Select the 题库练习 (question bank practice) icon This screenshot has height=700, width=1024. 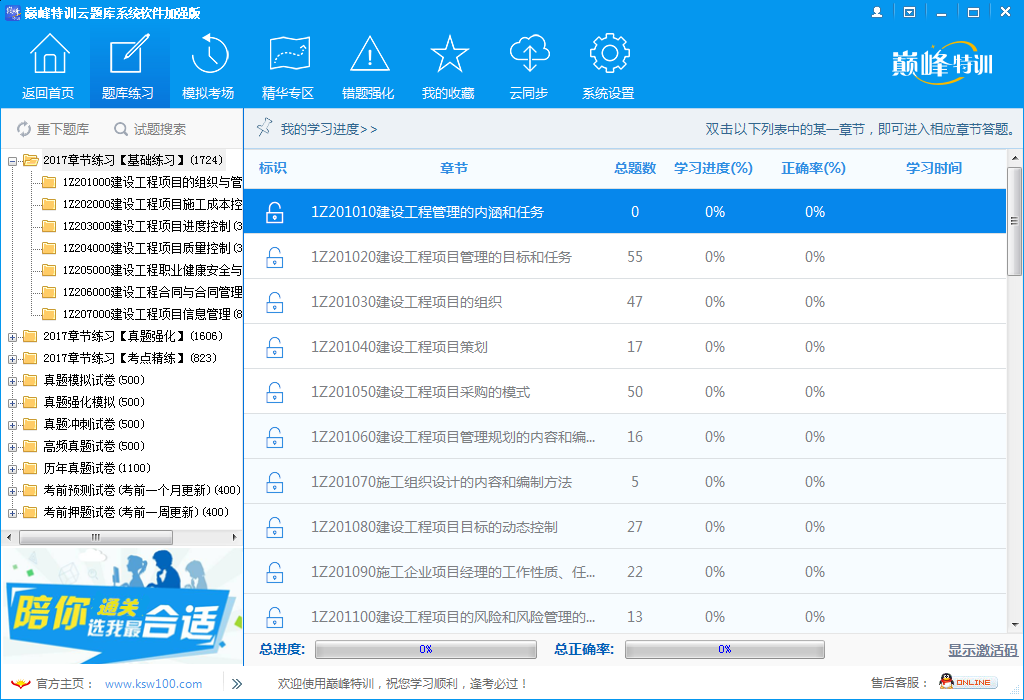point(130,55)
